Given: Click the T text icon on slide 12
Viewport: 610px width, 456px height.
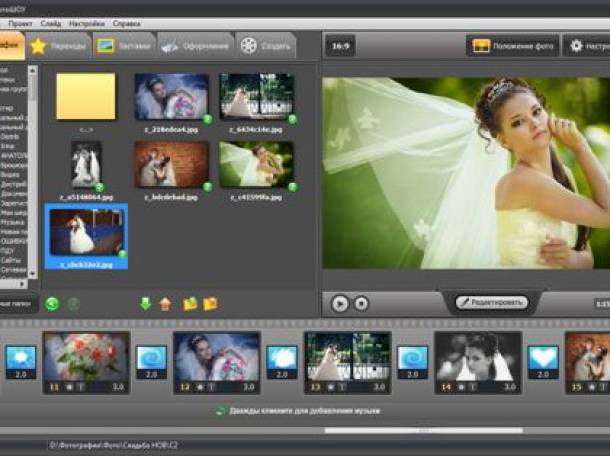Looking at the screenshot, I should pyautogui.click(x=212, y=387).
